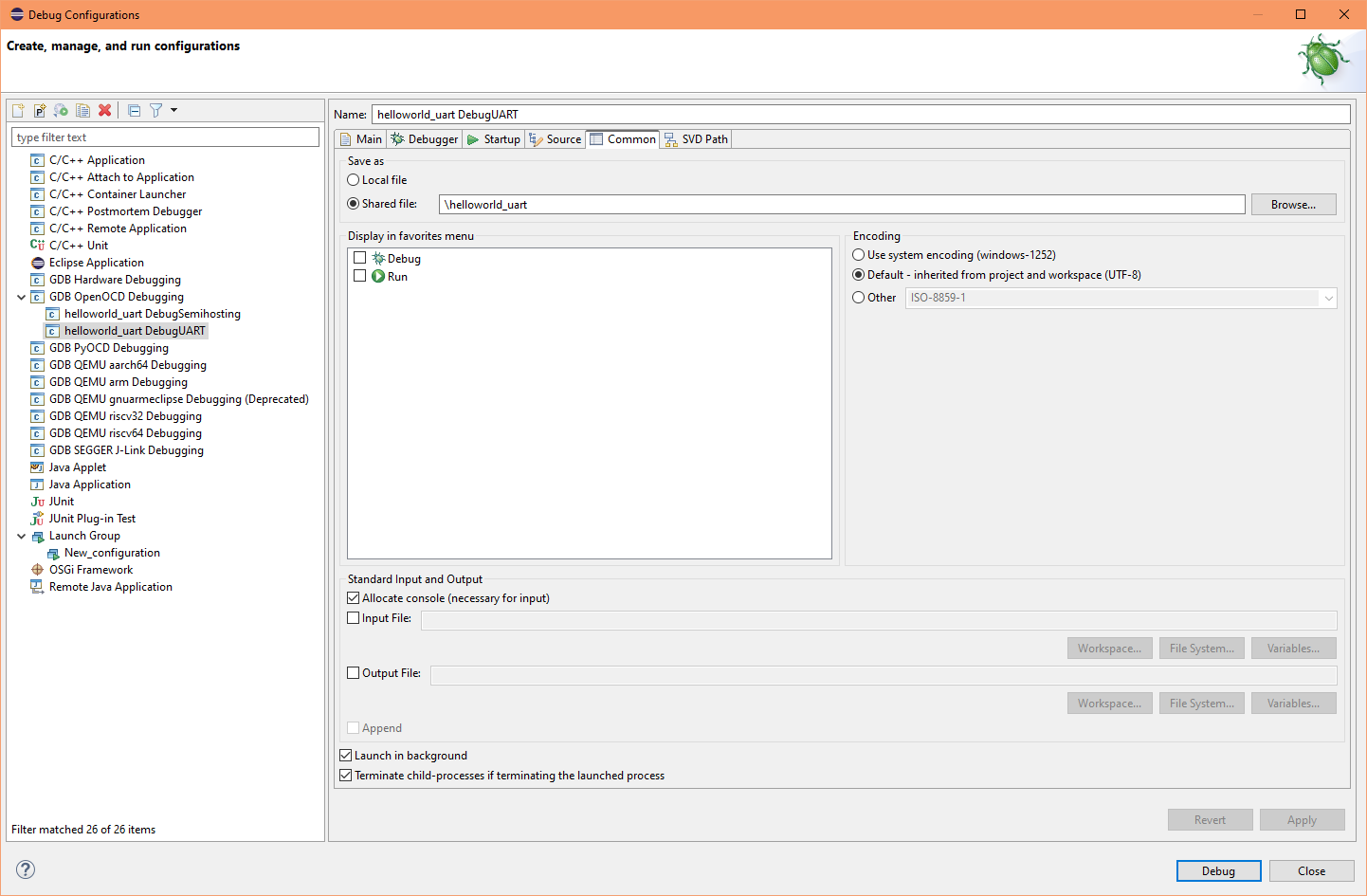
Task: Select Use system encoding radio button
Action: point(859,255)
